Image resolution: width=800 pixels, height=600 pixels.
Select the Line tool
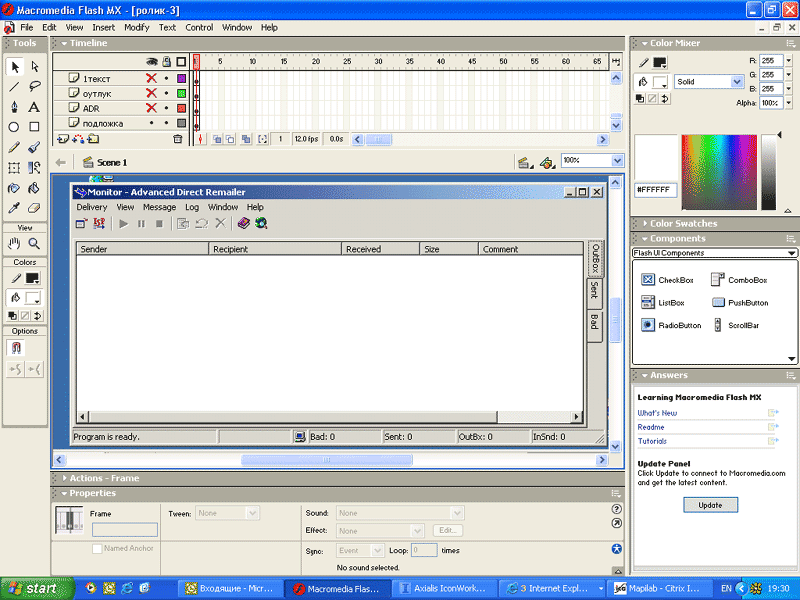pos(14,87)
